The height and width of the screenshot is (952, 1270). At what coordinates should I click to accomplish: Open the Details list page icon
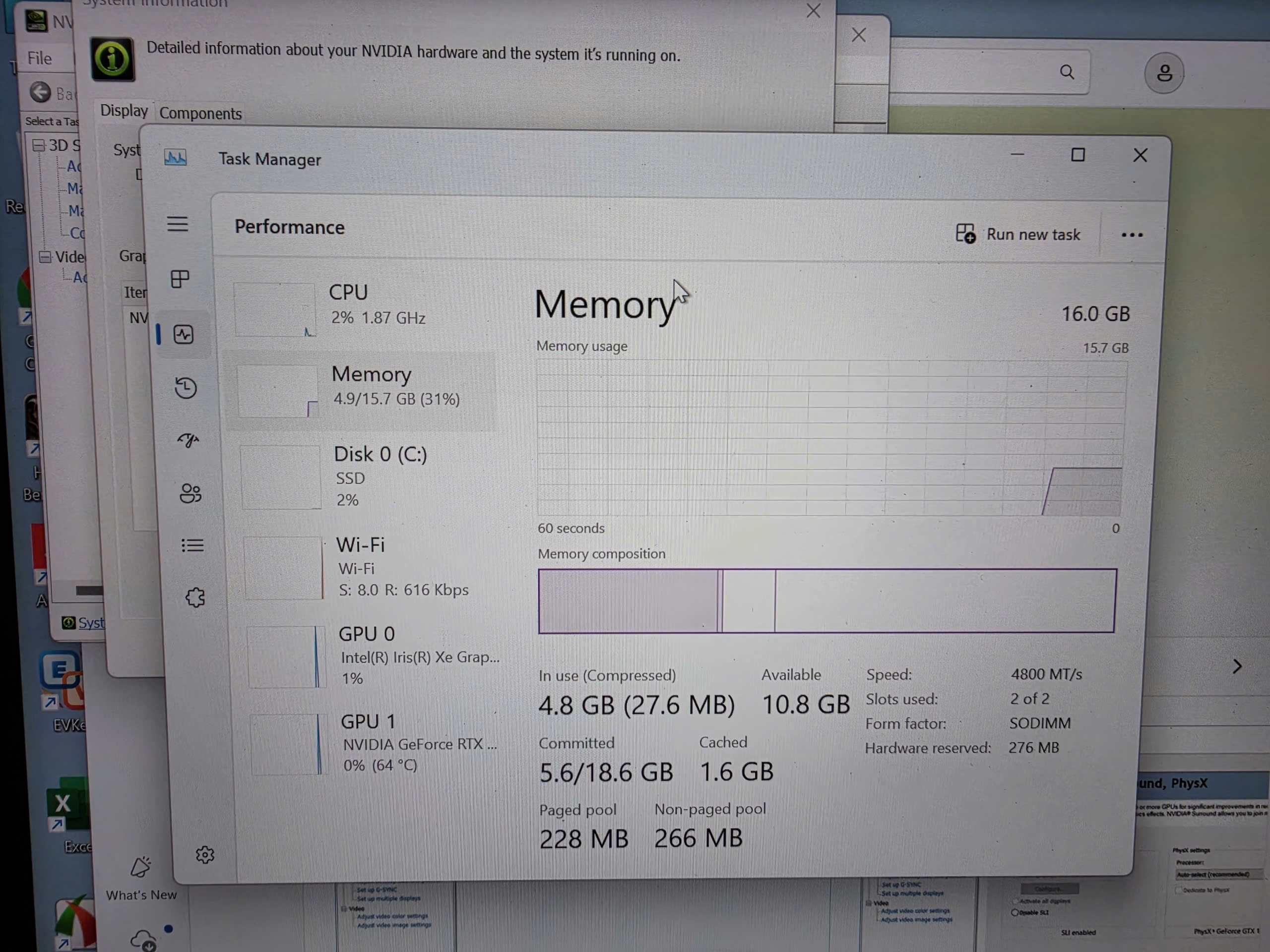[192, 545]
